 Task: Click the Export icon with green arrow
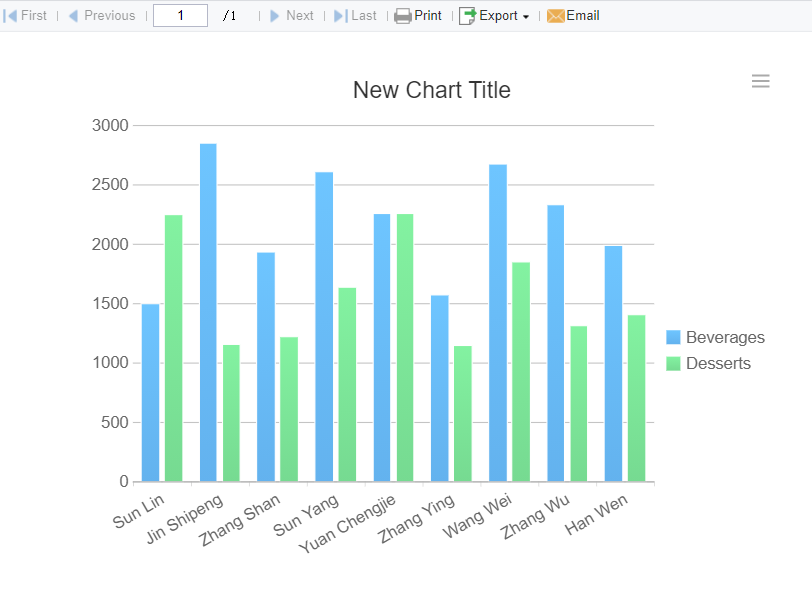[468, 16]
